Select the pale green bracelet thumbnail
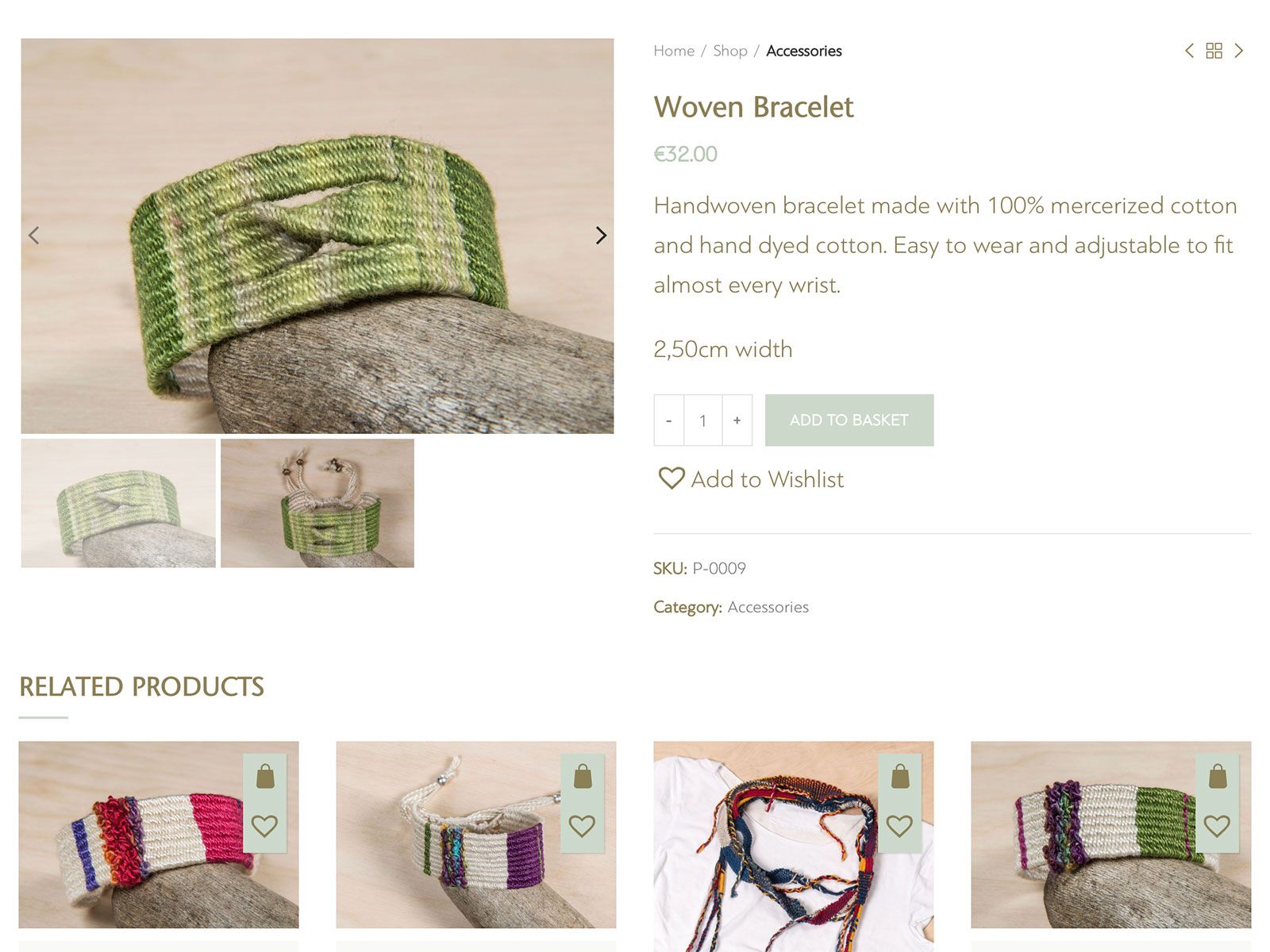The height and width of the screenshot is (952, 1270). 118,503
